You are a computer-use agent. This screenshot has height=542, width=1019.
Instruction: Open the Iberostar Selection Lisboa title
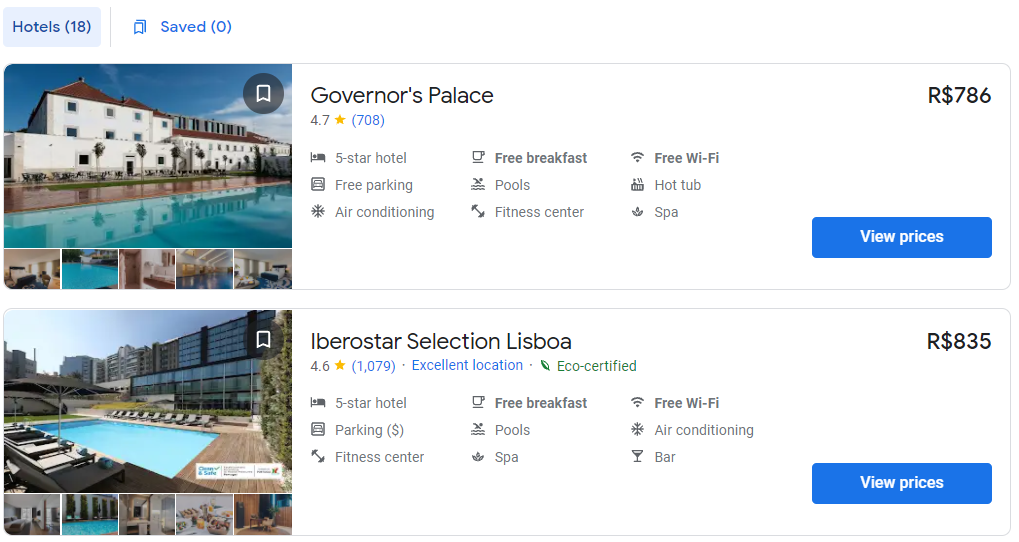click(x=441, y=341)
